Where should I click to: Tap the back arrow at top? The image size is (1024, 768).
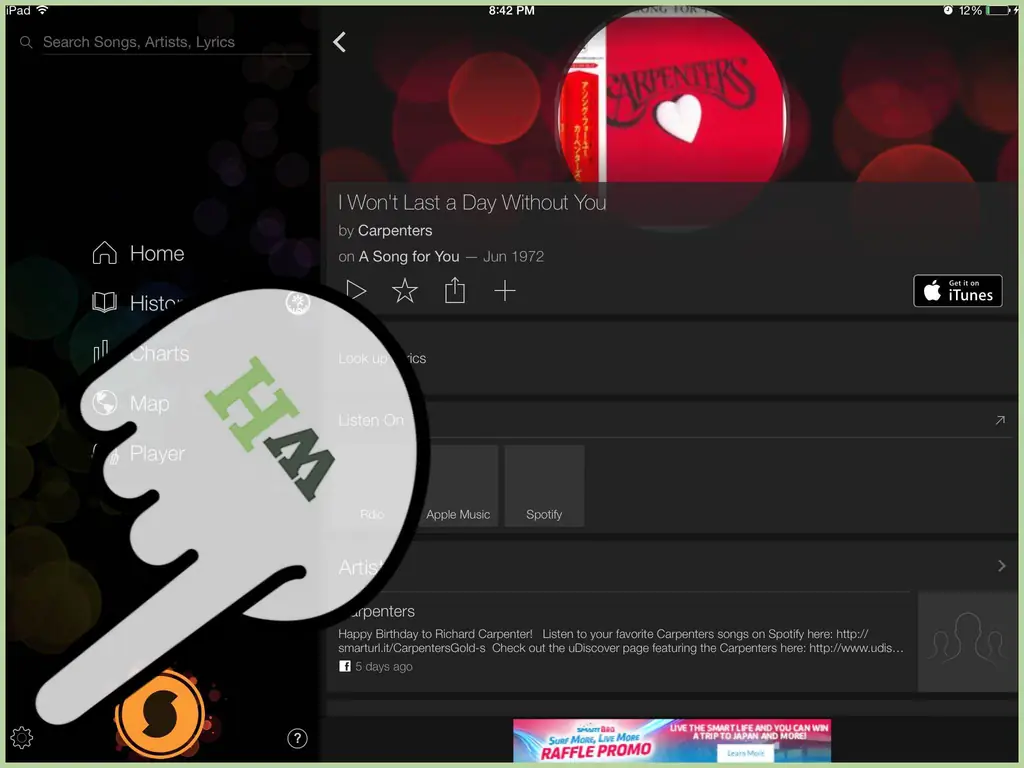(x=339, y=42)
